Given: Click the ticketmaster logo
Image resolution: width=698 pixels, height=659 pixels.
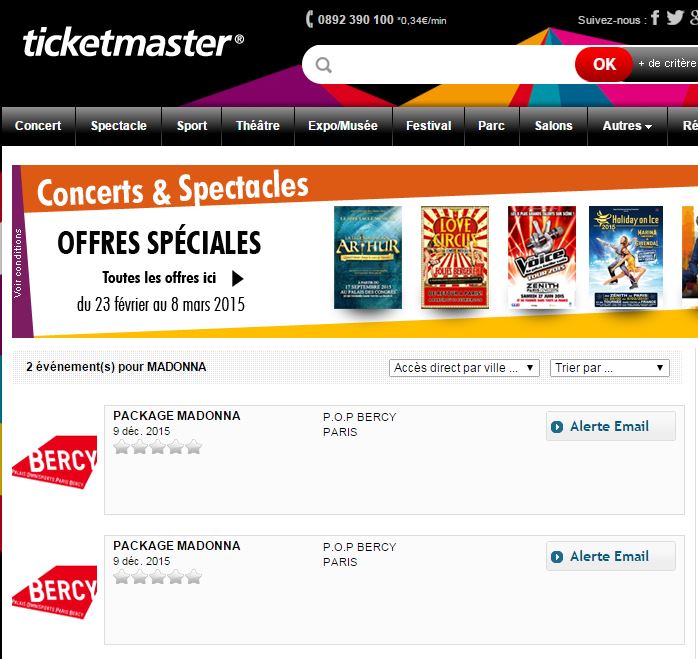Looking at the screenshot, I should [x=133, y=43].
